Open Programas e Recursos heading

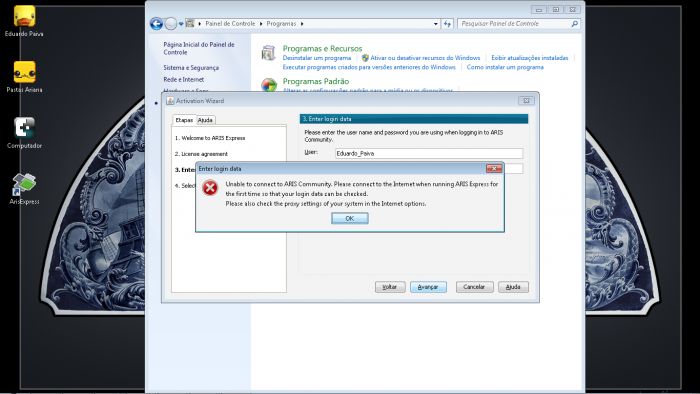click(322, 49)
